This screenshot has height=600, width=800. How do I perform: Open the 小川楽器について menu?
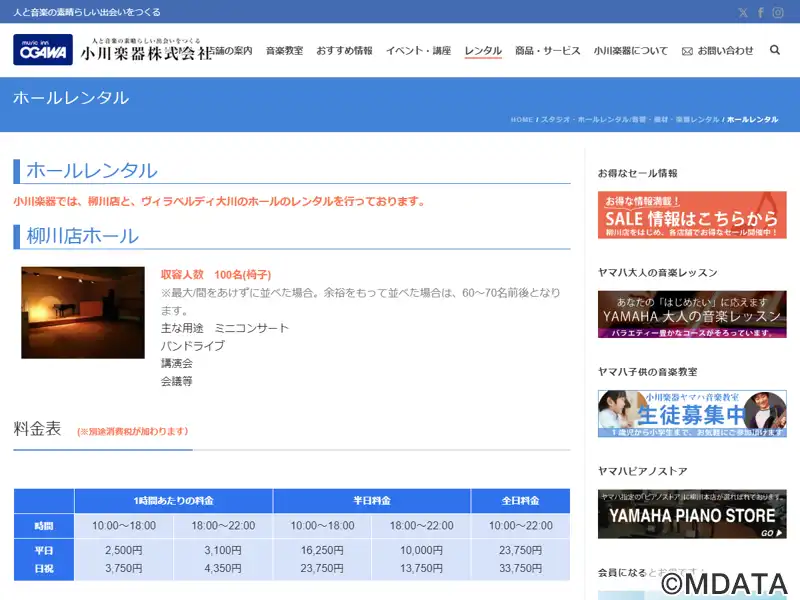pos(631,51)
